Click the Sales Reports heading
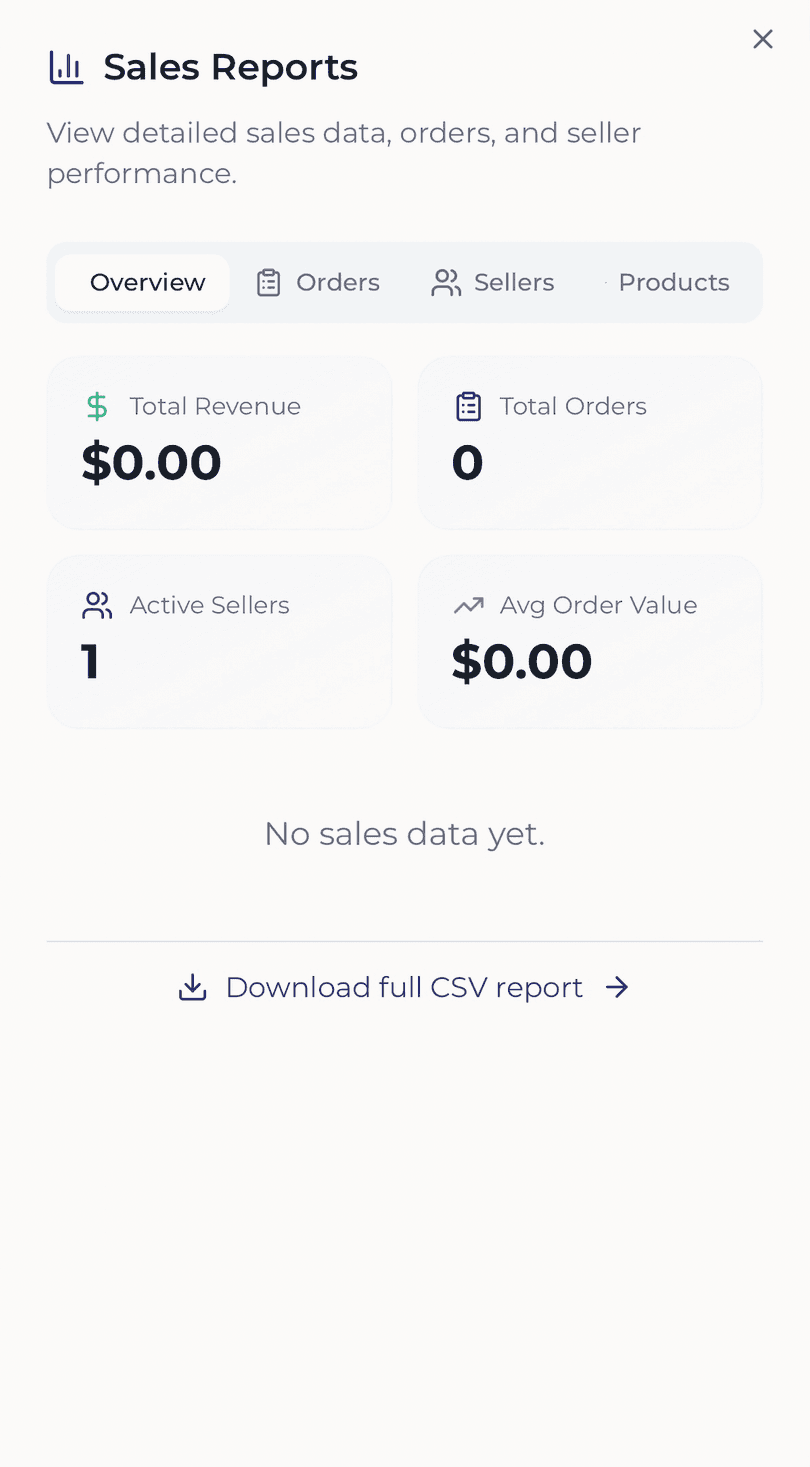Screen dimensions: 810x1467 (x=230, y=68)
